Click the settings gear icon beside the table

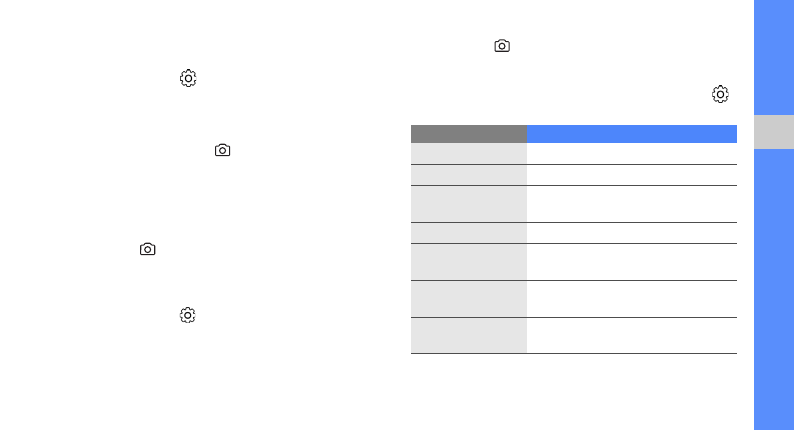pos(720,94)
